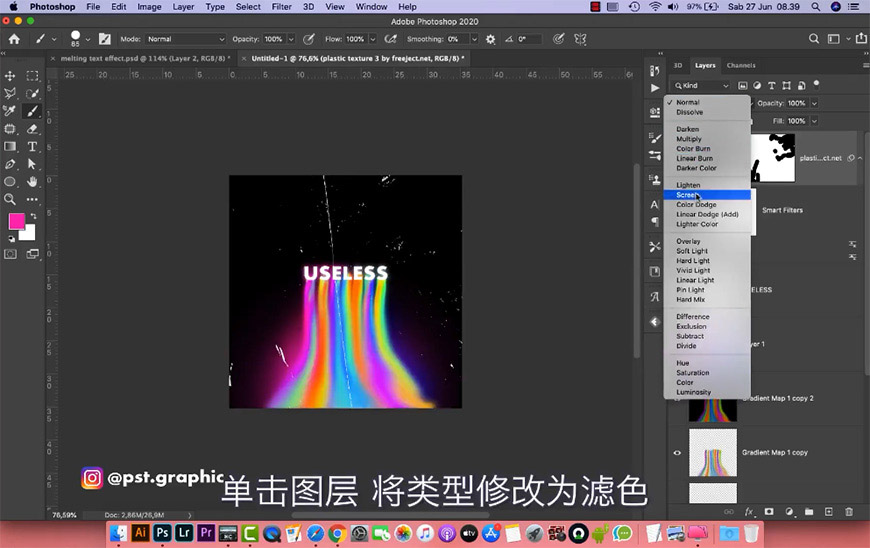Open the Smoothing dropdown arrow
Screen dimensions: 870x548
[474, 39]
